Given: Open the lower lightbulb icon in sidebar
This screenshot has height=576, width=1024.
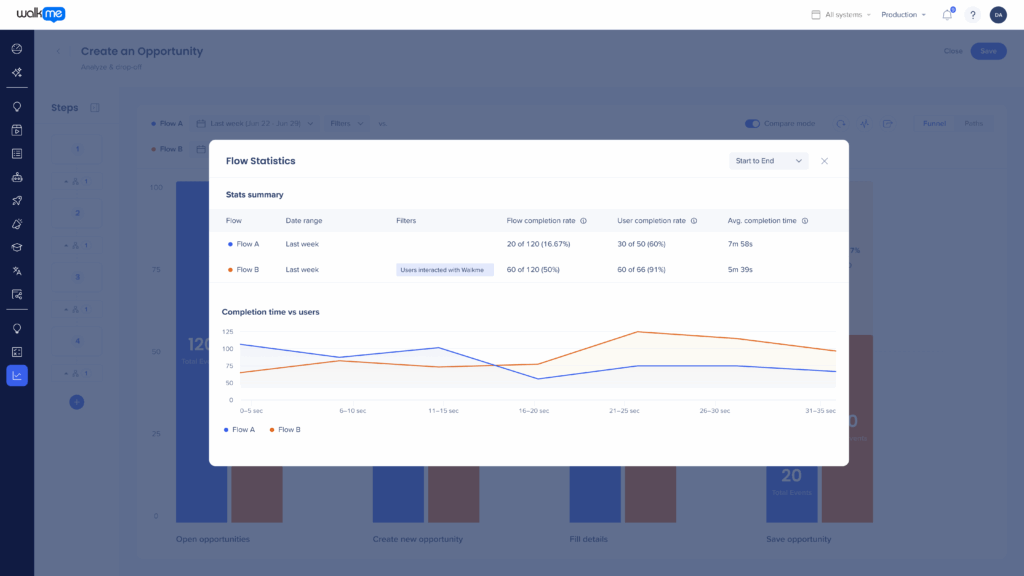Looking at the screenshot, I should [17, 328].
